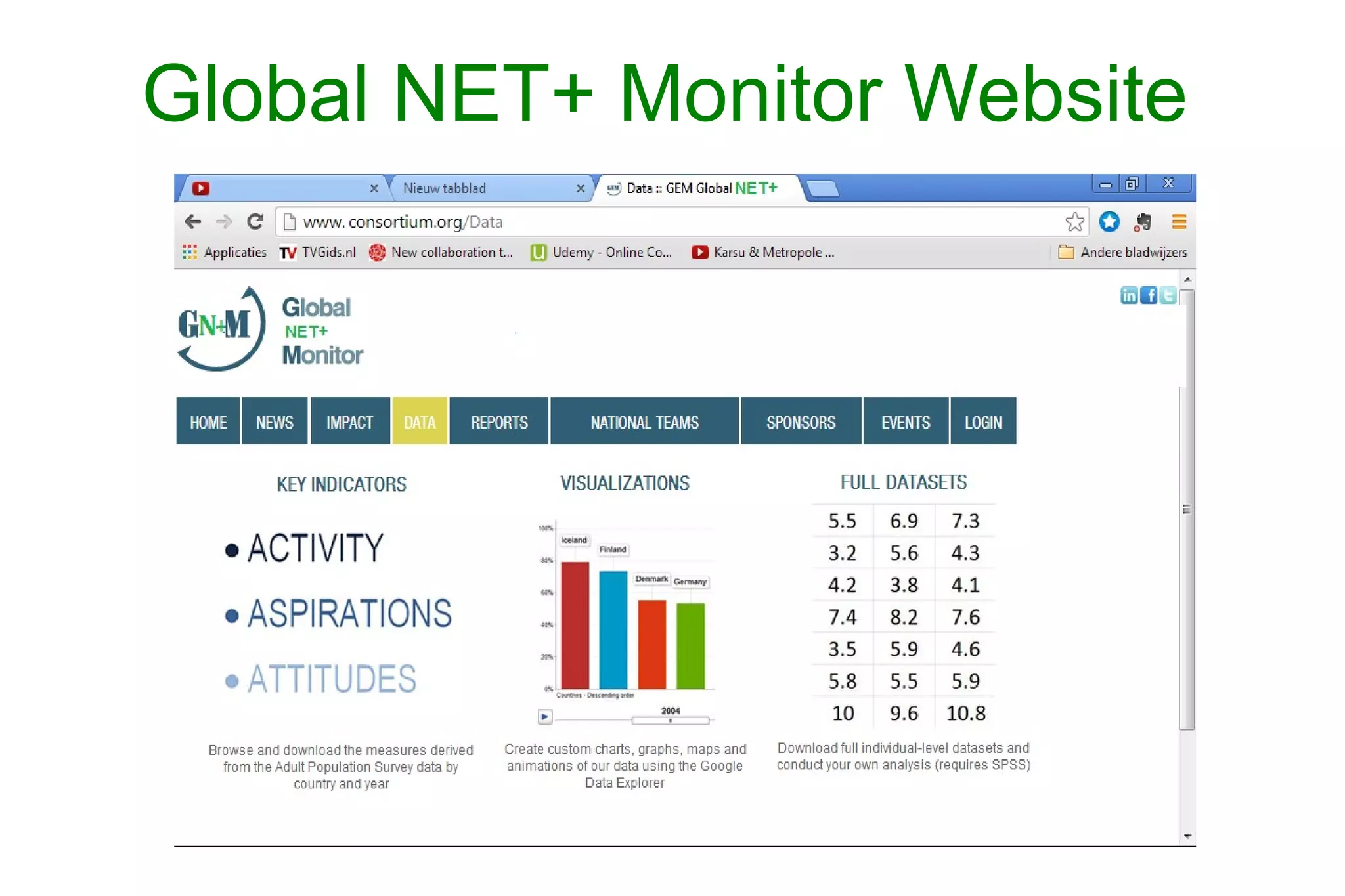
Task: Click the 2004 year timeline slider
Action: [x=670, y=720]
